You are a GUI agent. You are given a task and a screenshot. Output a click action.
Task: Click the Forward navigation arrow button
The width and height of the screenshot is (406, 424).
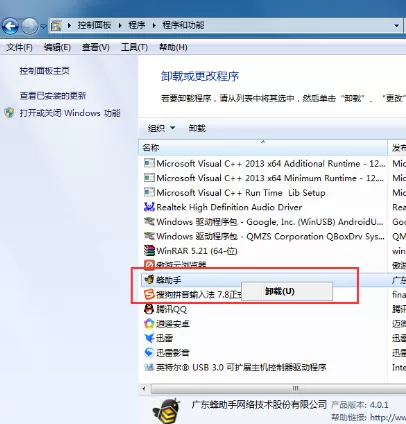(29, 26)
